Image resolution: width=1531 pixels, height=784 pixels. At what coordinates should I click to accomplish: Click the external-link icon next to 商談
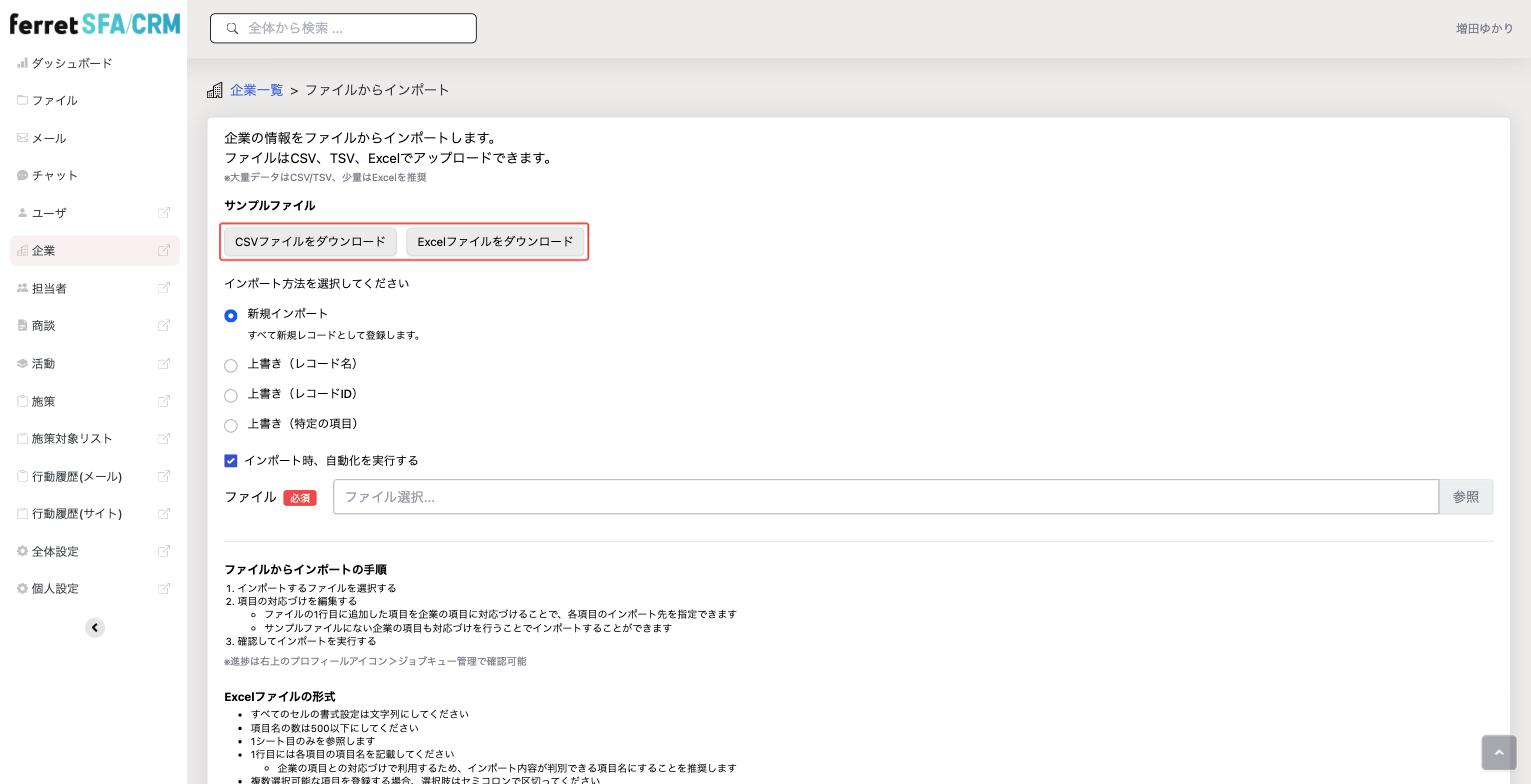pyautogui.click(x=164, y=325)
